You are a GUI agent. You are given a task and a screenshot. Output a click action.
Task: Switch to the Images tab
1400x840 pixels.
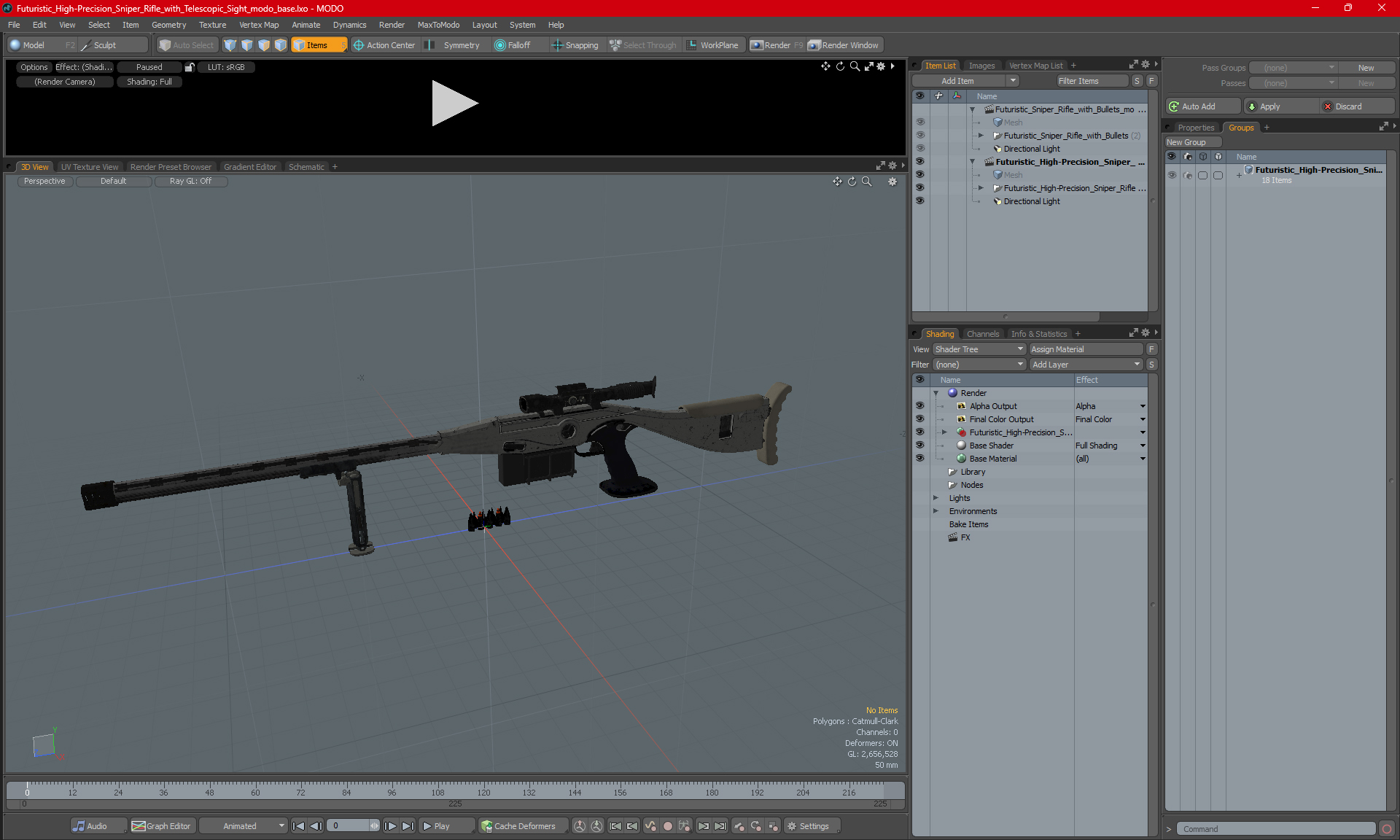tap(981, 66)
